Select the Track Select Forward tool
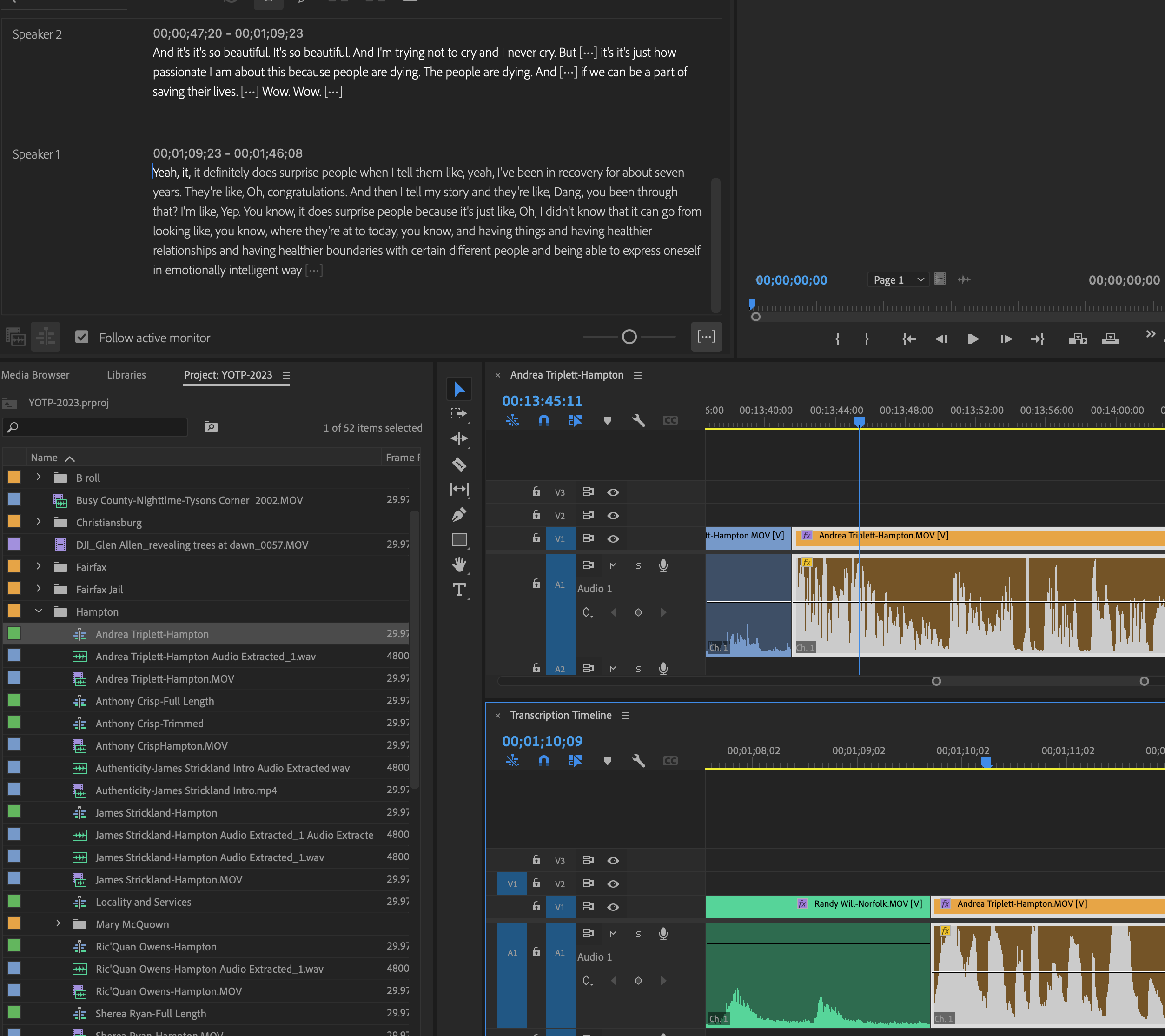This screenshot has width=1165, height=1036. 459,414
